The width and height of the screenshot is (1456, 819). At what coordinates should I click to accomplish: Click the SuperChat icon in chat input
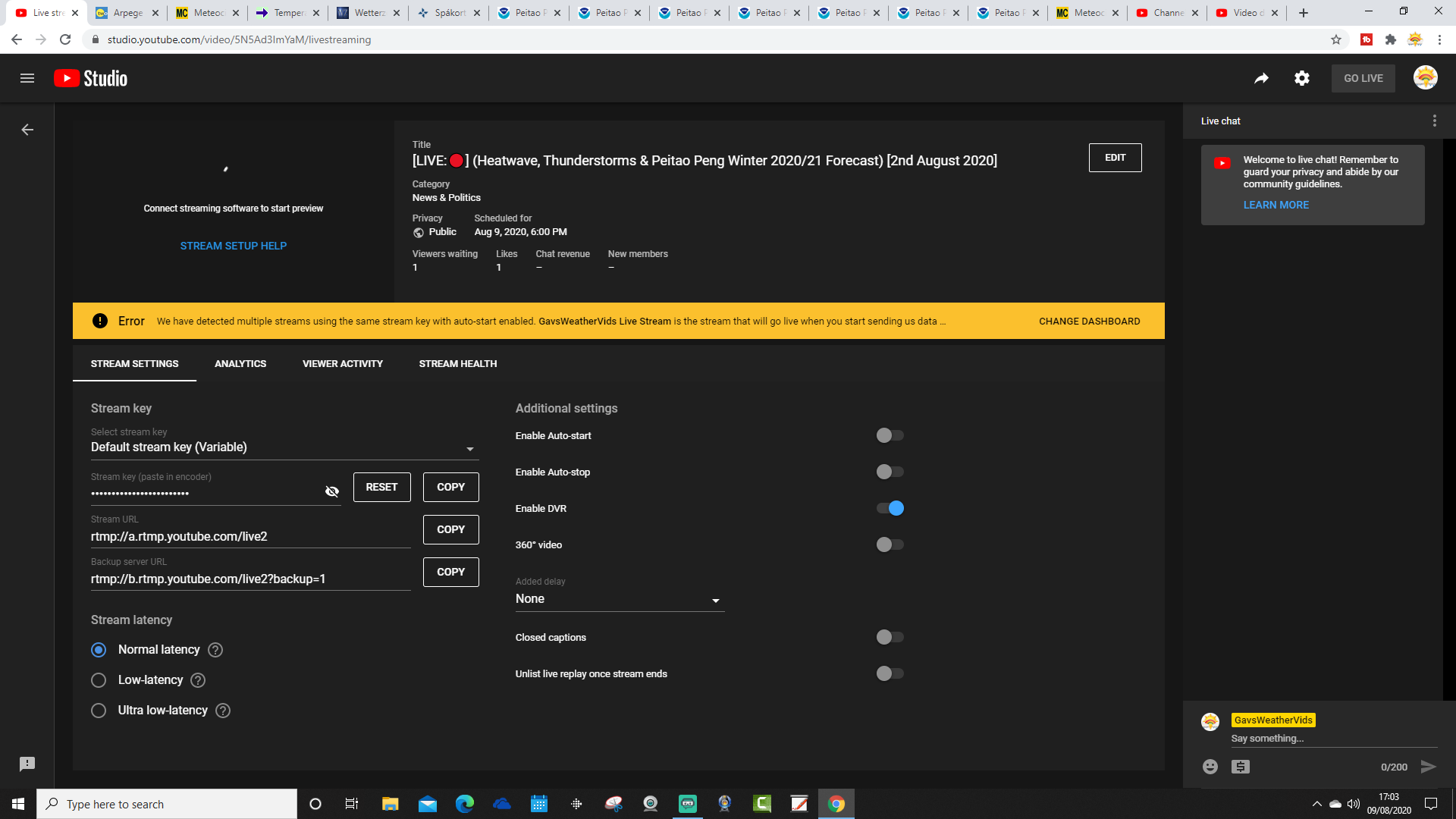[x=1241, y=766]
